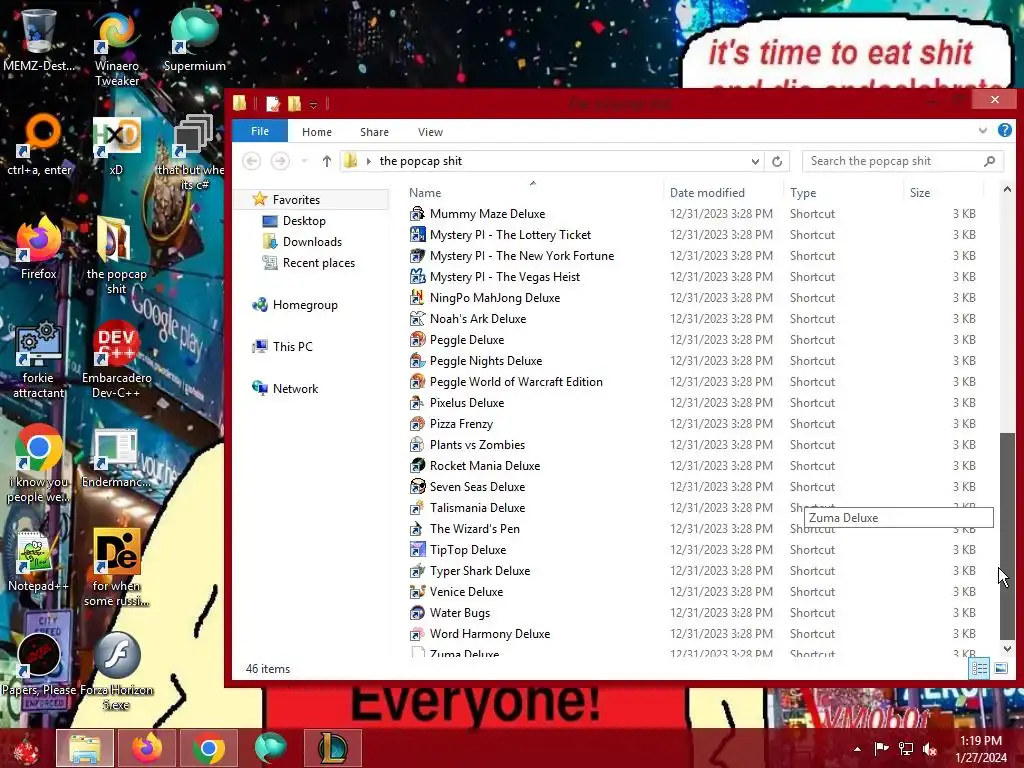Viewport: 1024px width, 768px height.
Task: Open the File menu tab
Action: (260, 131)
